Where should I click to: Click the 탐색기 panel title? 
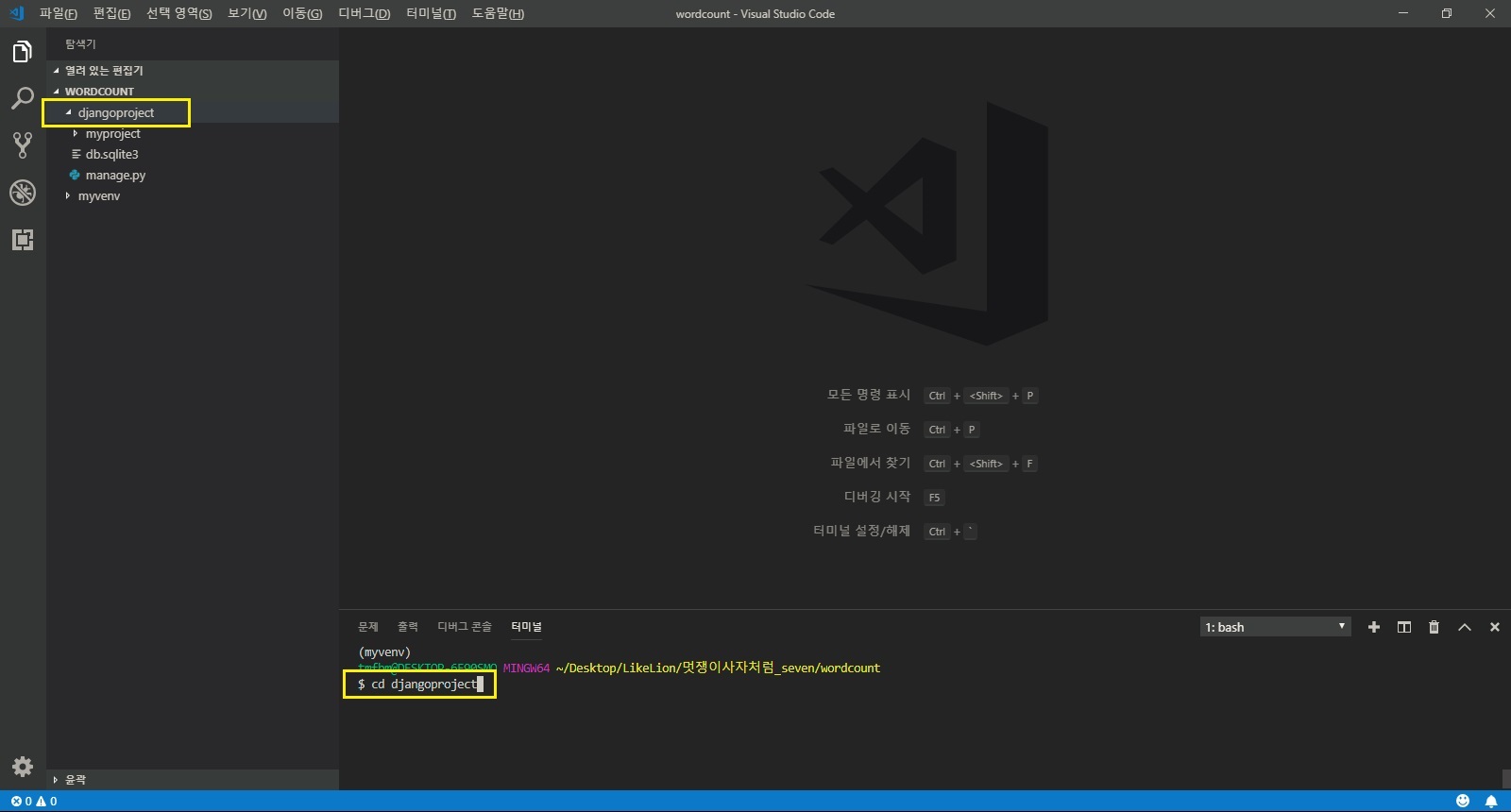click(80, 44)
